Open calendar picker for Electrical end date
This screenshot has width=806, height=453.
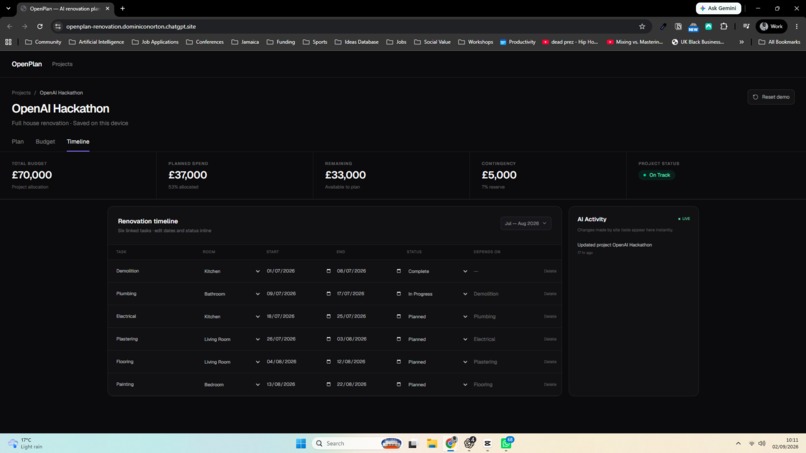398,316
